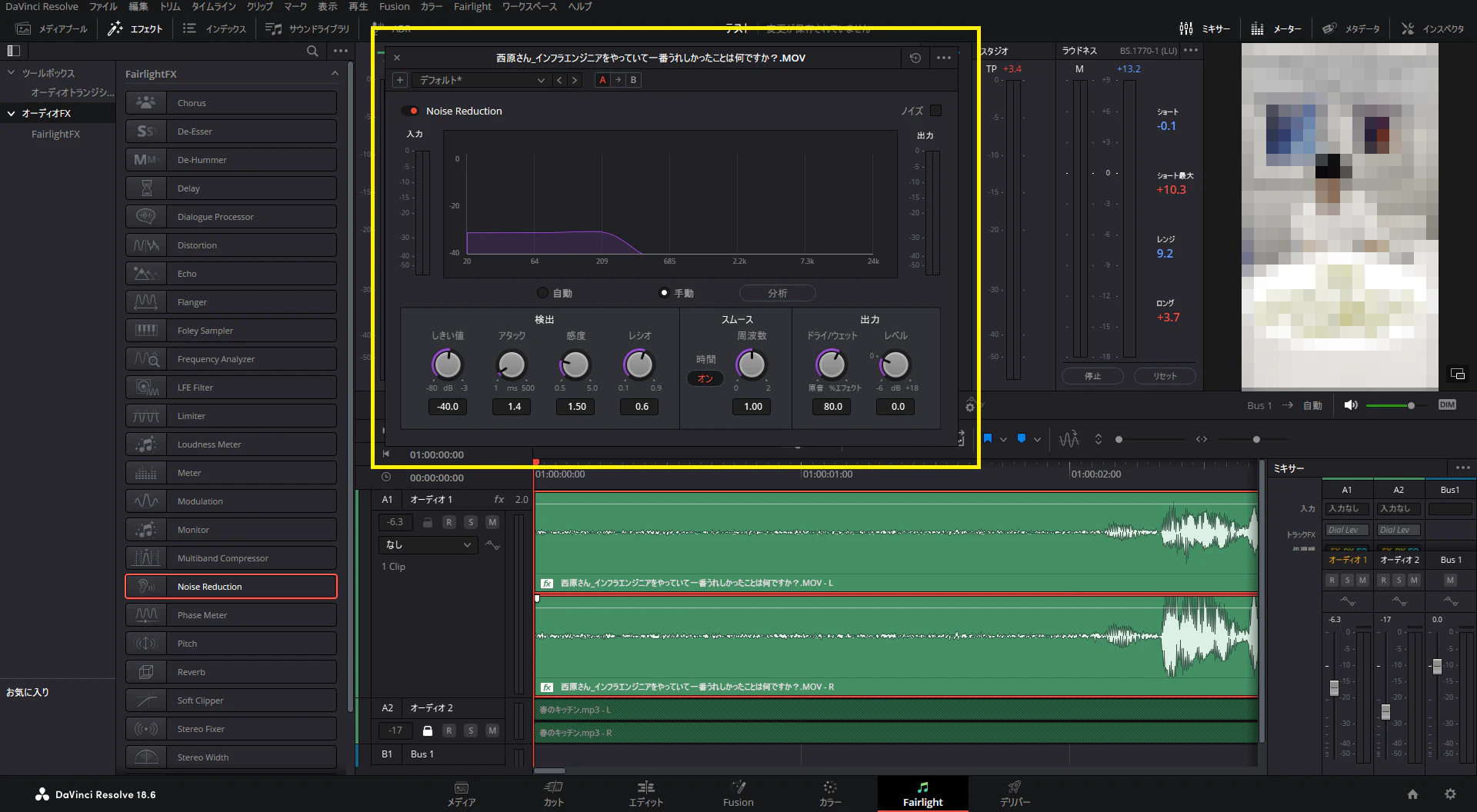Open the Fairlight menu in menu bar
The image size is (1477, 812).
(472, 6)
